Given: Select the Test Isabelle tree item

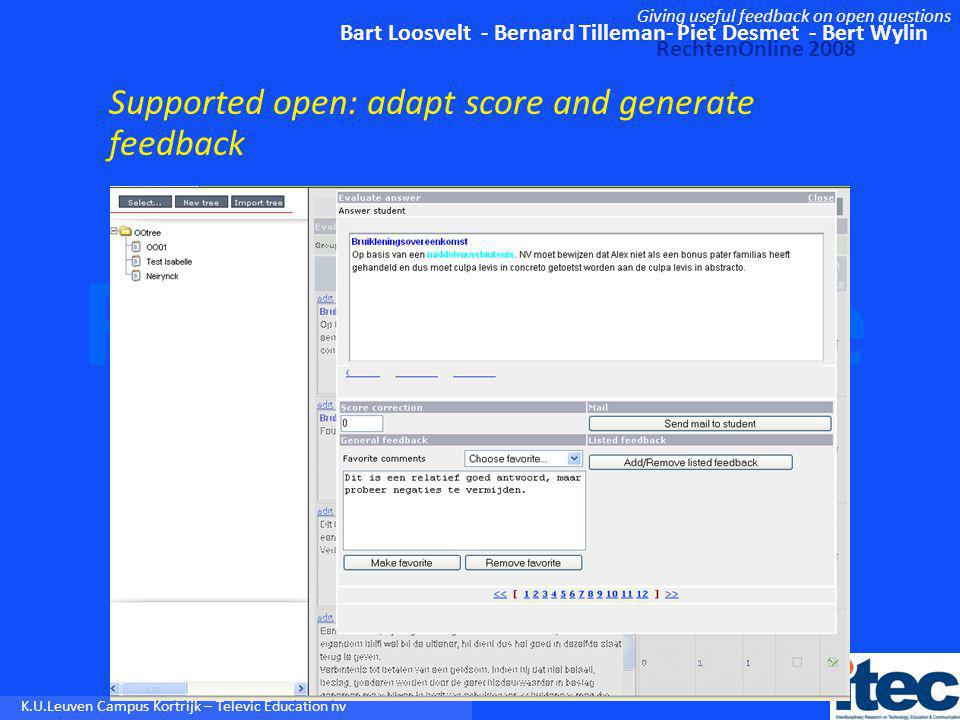Looking at the screenshot, I should click(169, 261).
